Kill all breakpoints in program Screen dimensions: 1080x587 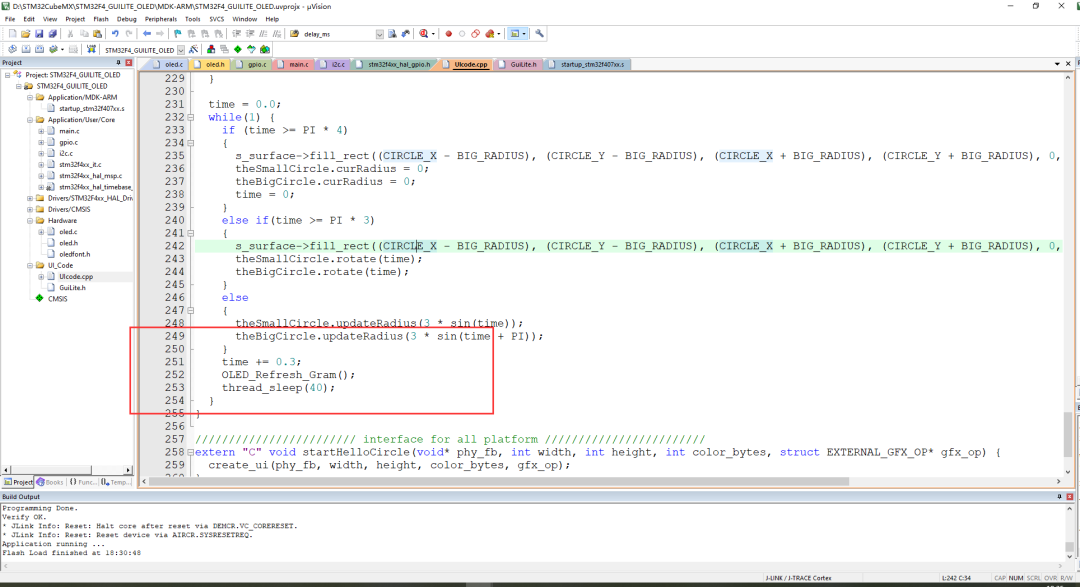tap(488, 33)
